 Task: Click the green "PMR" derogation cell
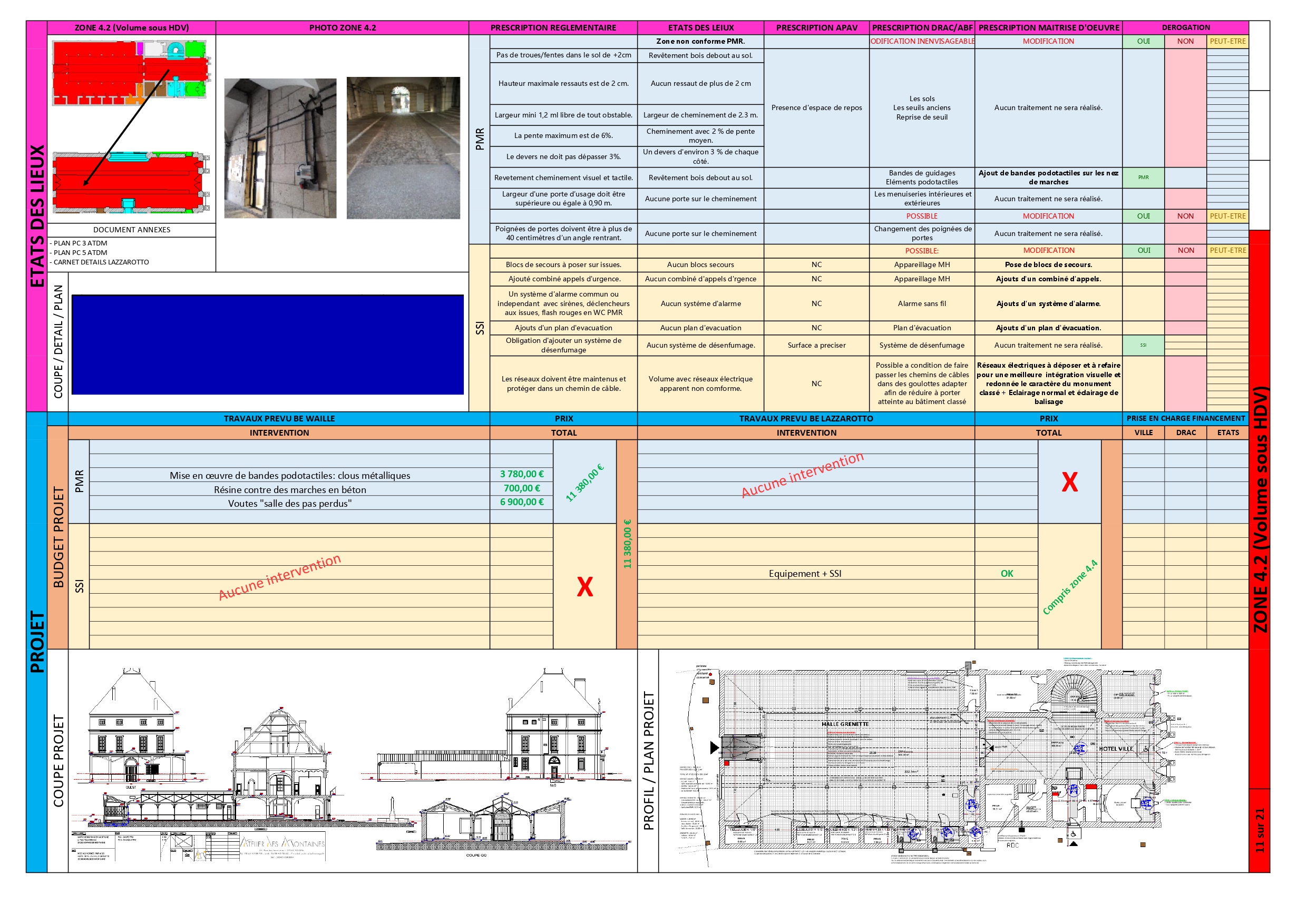(x=1143, y=178)
